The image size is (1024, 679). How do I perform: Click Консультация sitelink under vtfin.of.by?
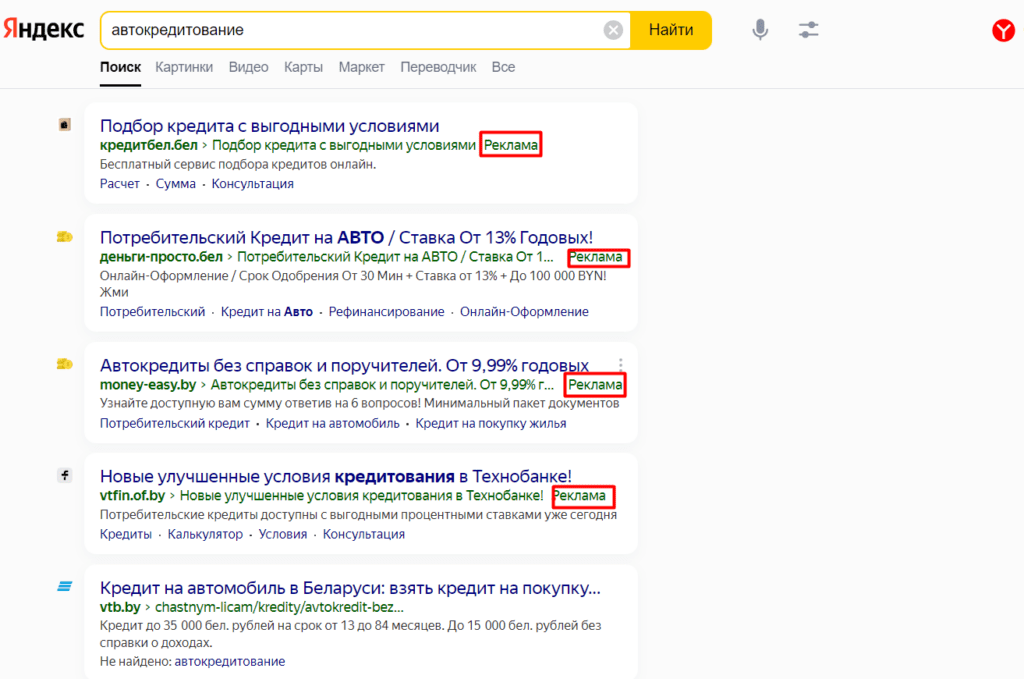(364, 534)
